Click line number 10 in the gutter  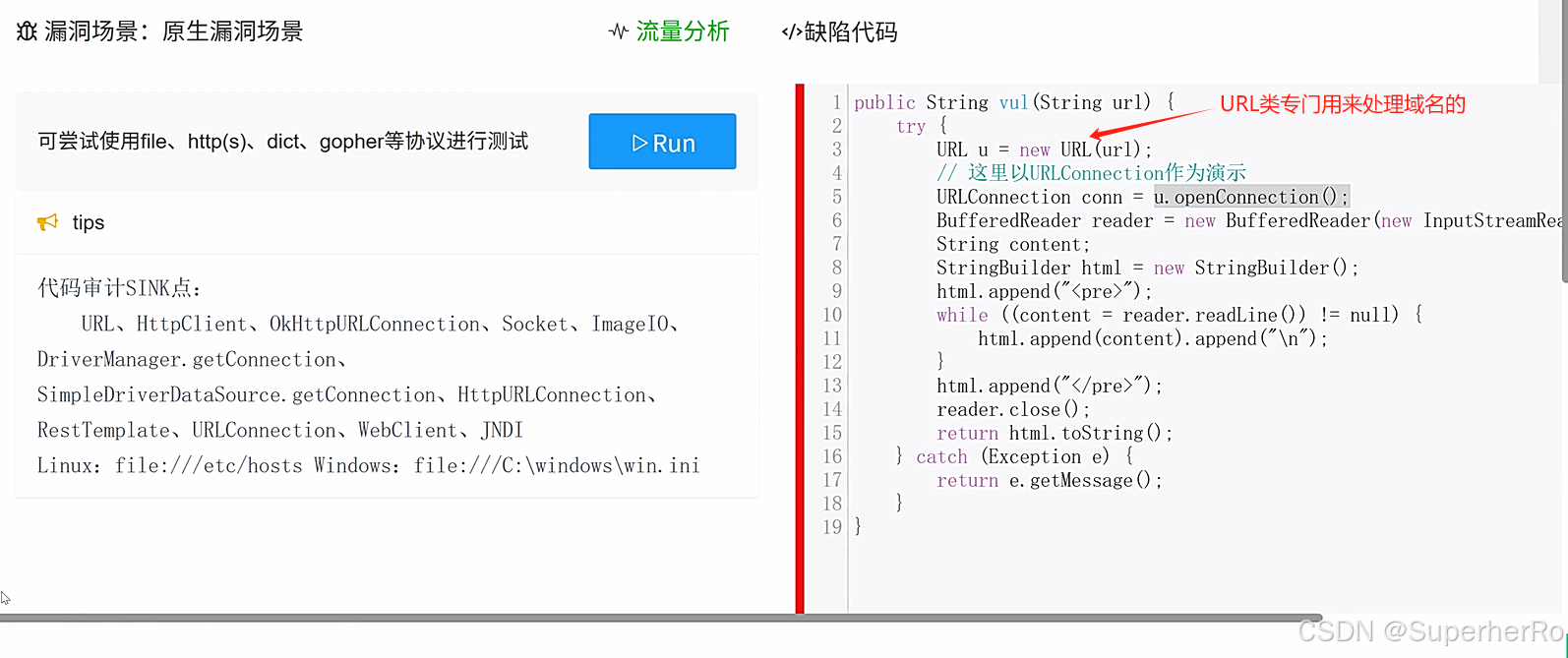832,315
